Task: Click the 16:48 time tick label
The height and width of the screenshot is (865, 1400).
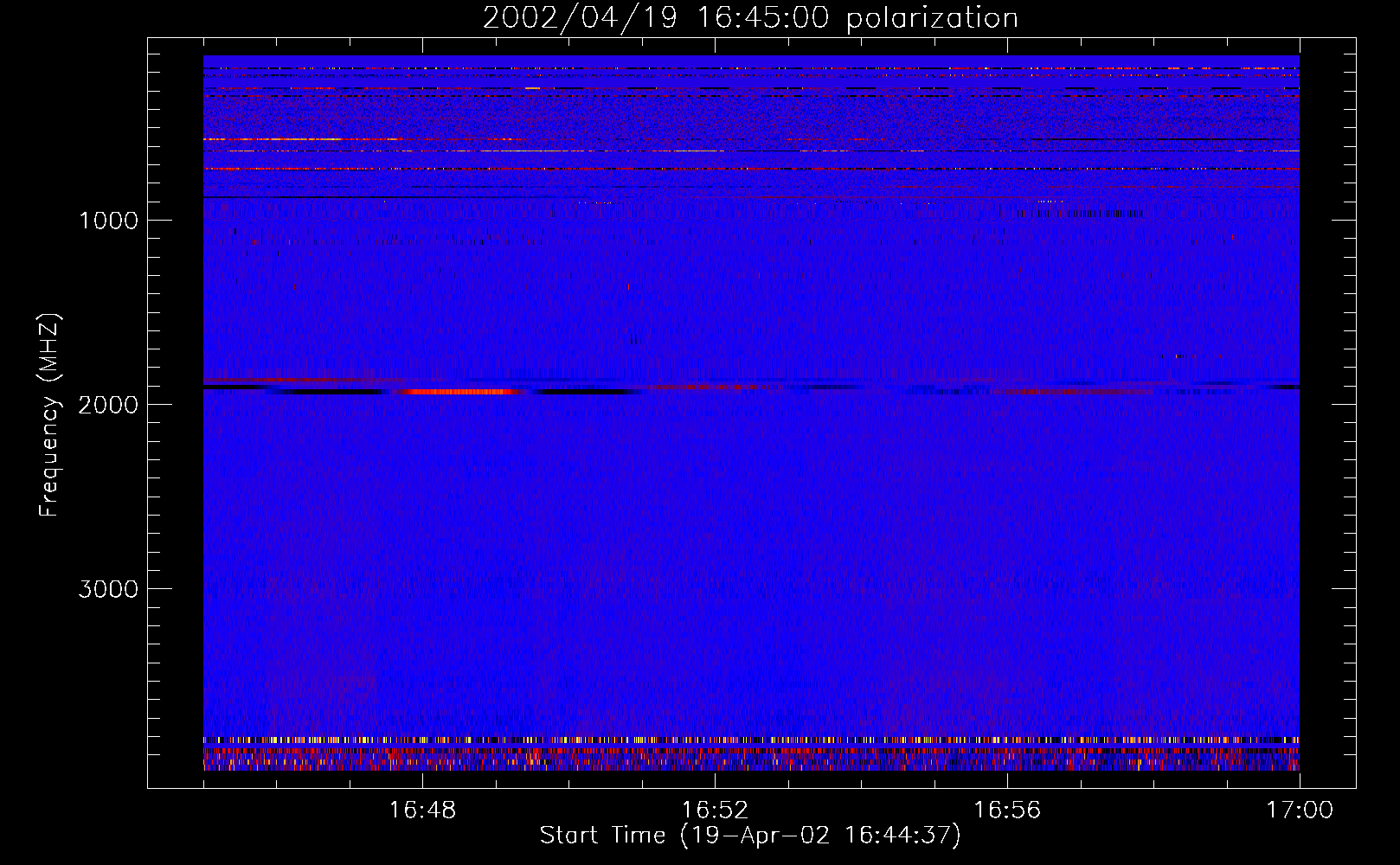Action: click(422, 811)
